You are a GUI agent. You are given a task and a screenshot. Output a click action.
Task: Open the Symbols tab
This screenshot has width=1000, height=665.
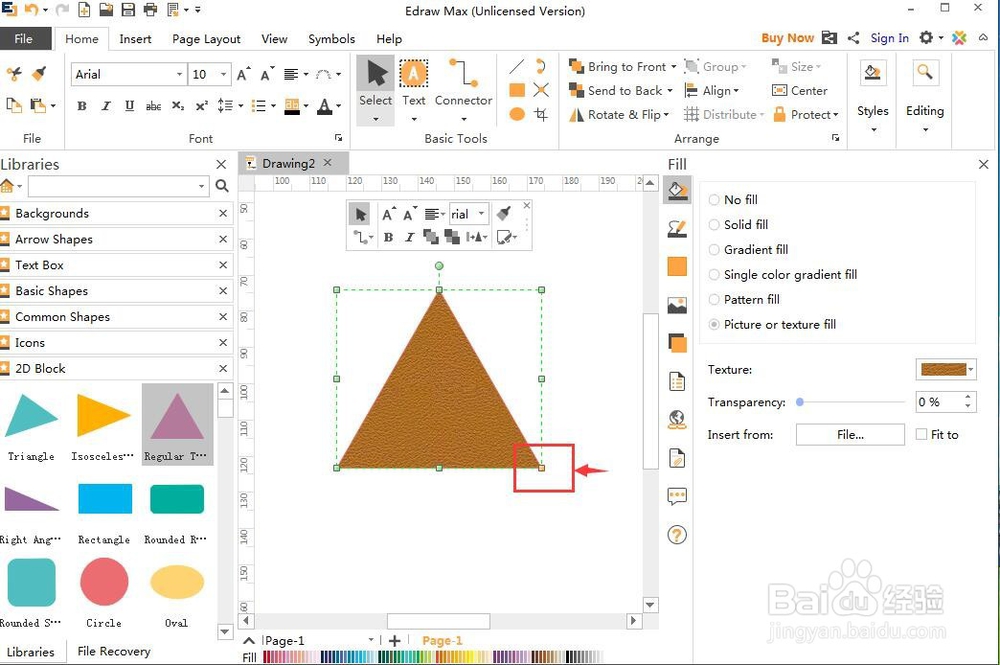pos(332,39)
